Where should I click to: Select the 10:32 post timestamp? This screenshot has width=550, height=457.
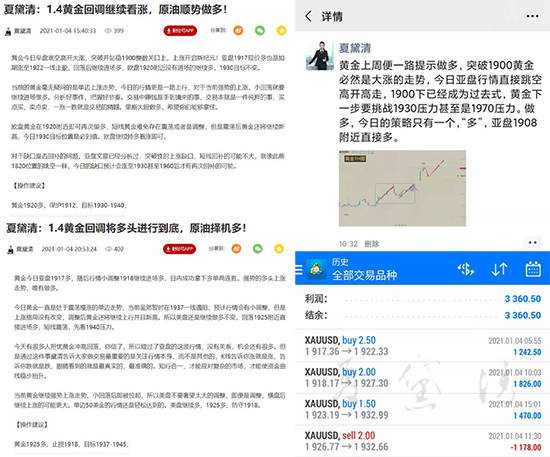348,244
